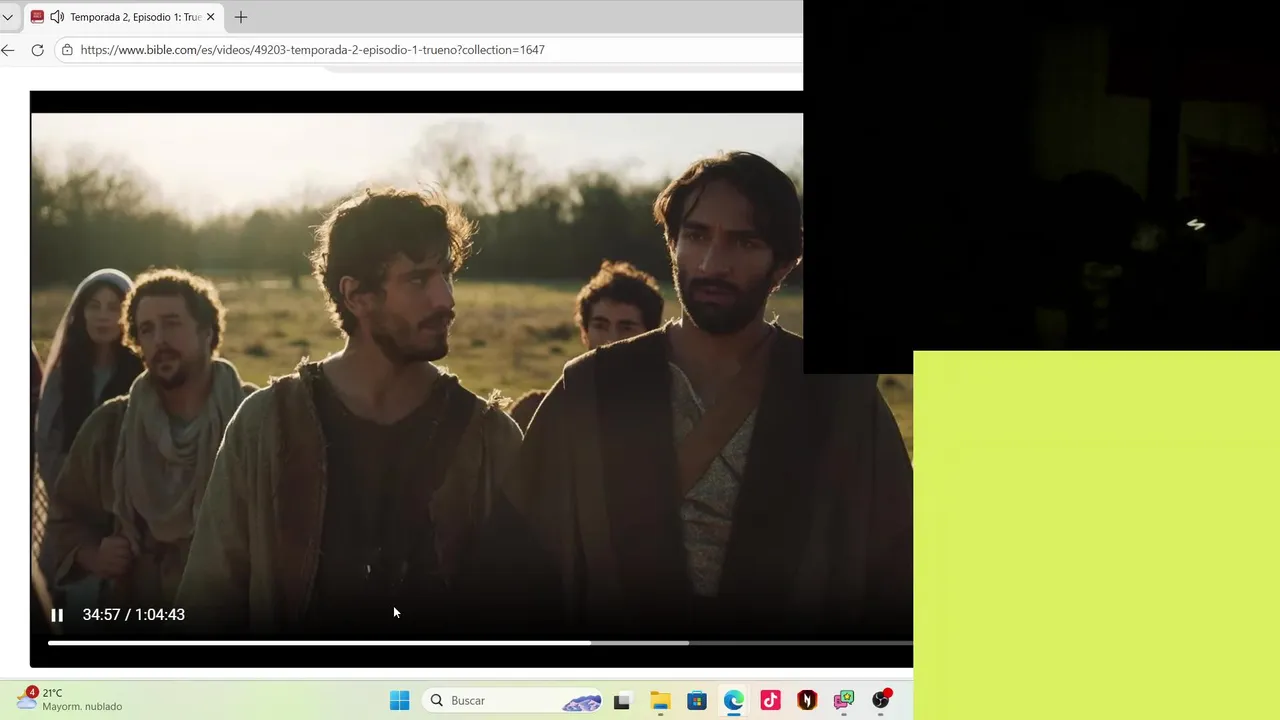Click the Bible tab favicon
The image size is (1280, 720).
[x=37, y=17]
